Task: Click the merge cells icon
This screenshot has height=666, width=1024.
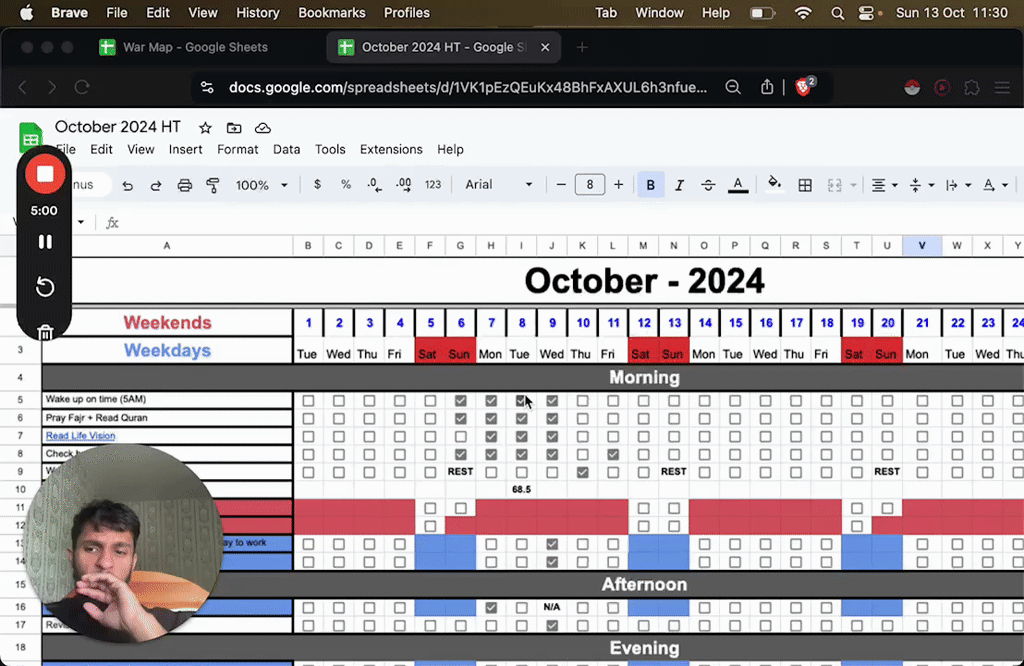Action: click(x=835, y=185)
